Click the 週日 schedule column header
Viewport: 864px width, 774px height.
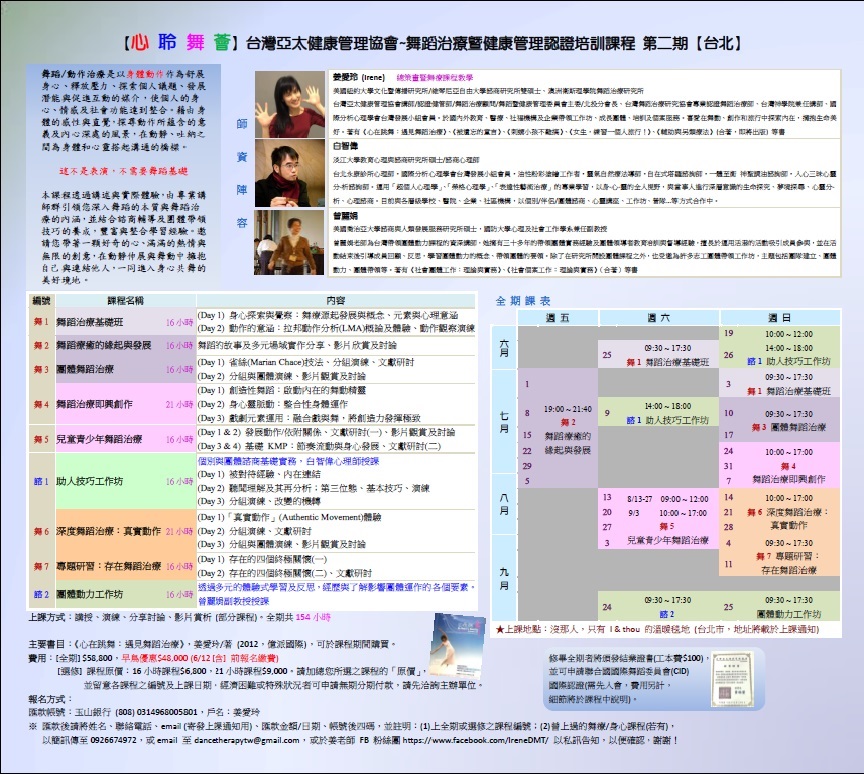click(779, 318)
